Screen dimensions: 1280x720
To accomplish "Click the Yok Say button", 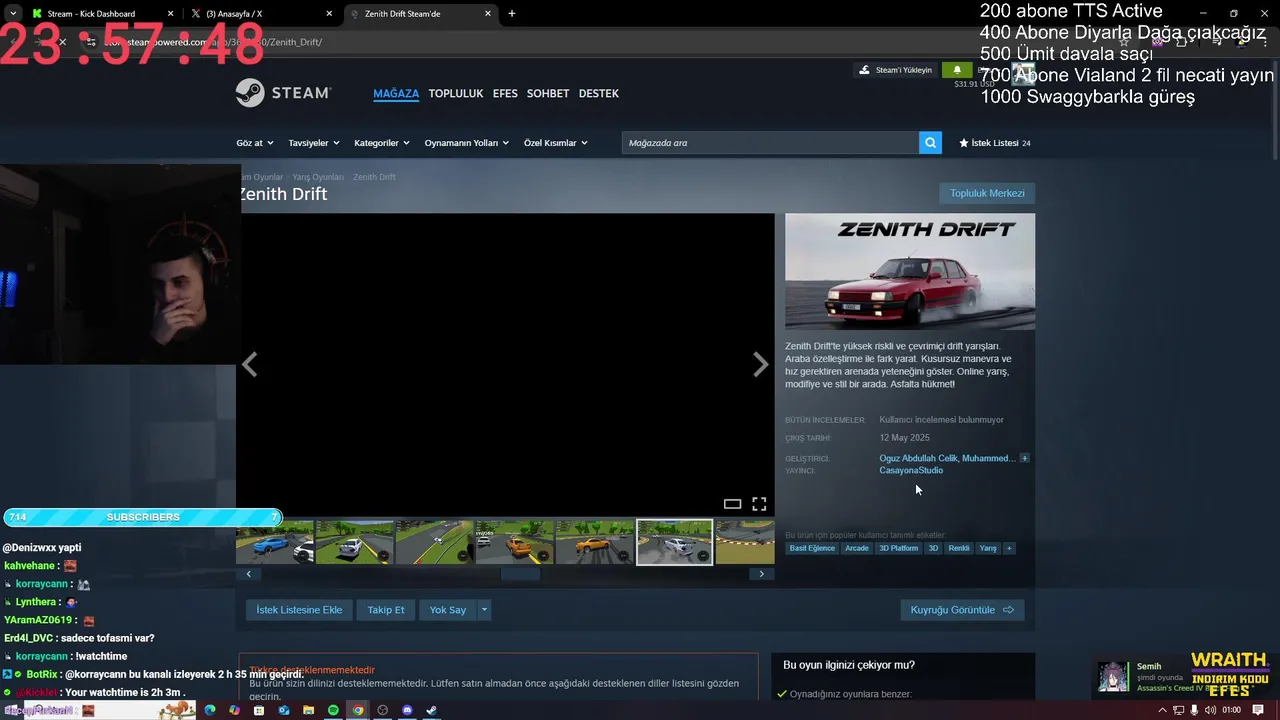I will pyautogui.click(x=448, y=610).
